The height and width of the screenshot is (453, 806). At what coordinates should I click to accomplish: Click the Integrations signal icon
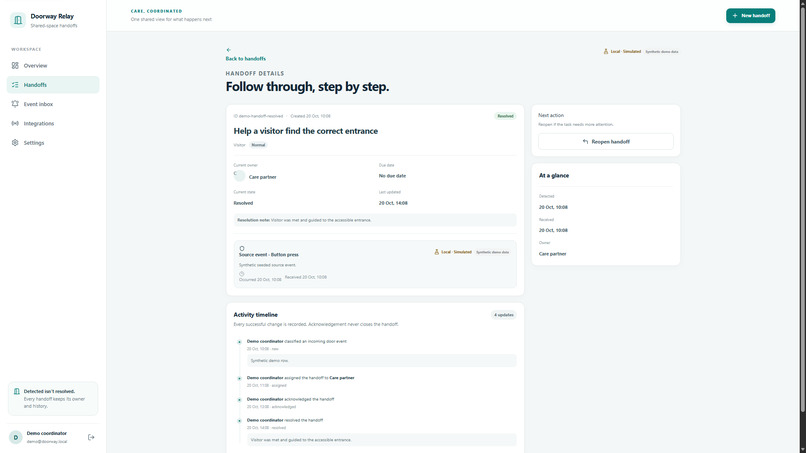click(15, 123)
